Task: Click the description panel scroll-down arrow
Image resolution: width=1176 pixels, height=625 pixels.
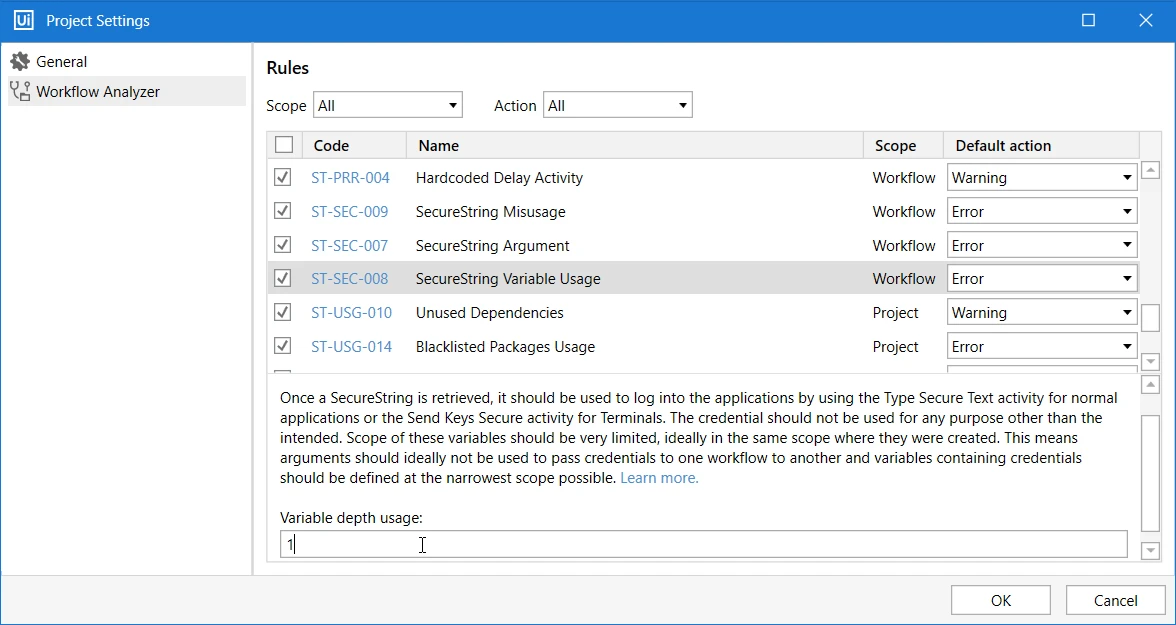Action: 1150,551
